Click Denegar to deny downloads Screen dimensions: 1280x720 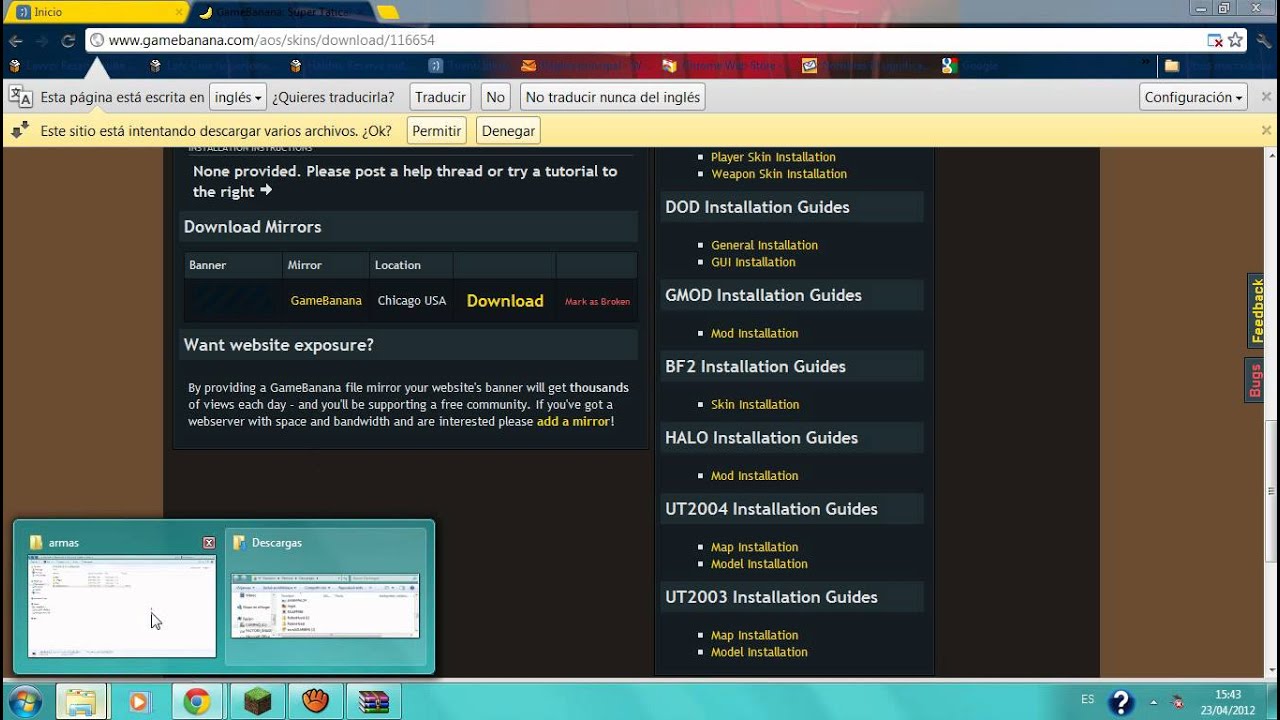[x=508, y=130]
